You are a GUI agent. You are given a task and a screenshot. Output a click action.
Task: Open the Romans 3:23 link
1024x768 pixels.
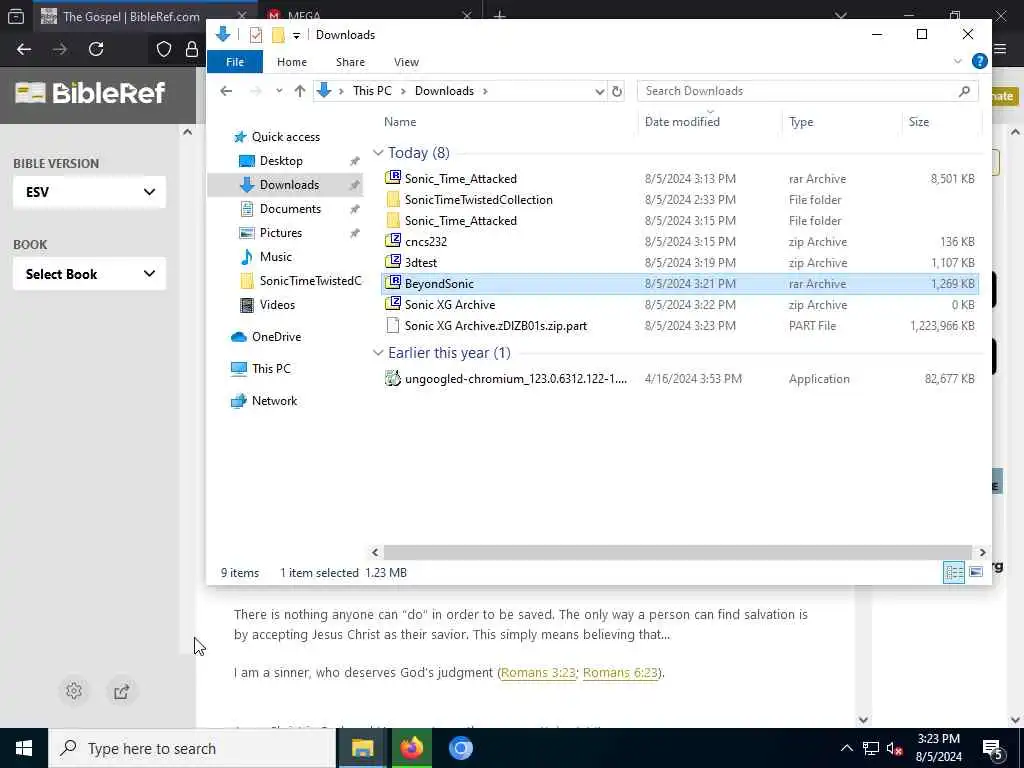[537, 673]
